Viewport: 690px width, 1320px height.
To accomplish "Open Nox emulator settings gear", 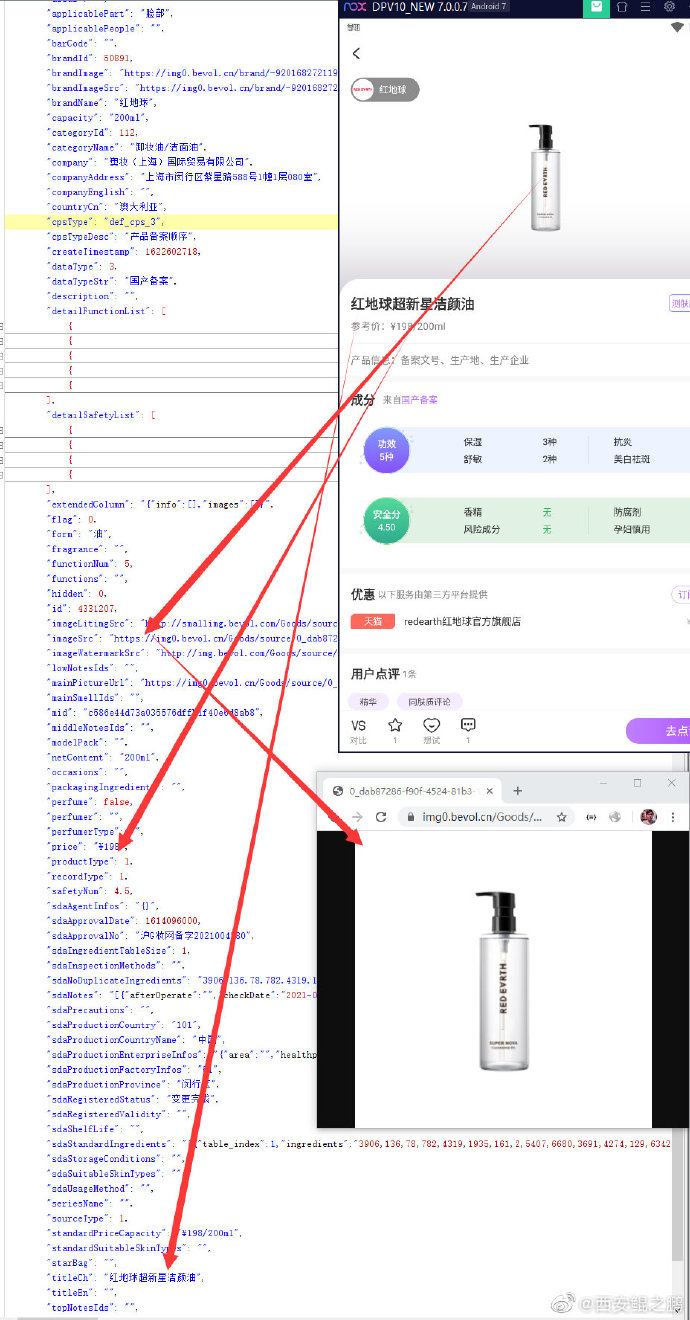I will (x=669, y=7).
